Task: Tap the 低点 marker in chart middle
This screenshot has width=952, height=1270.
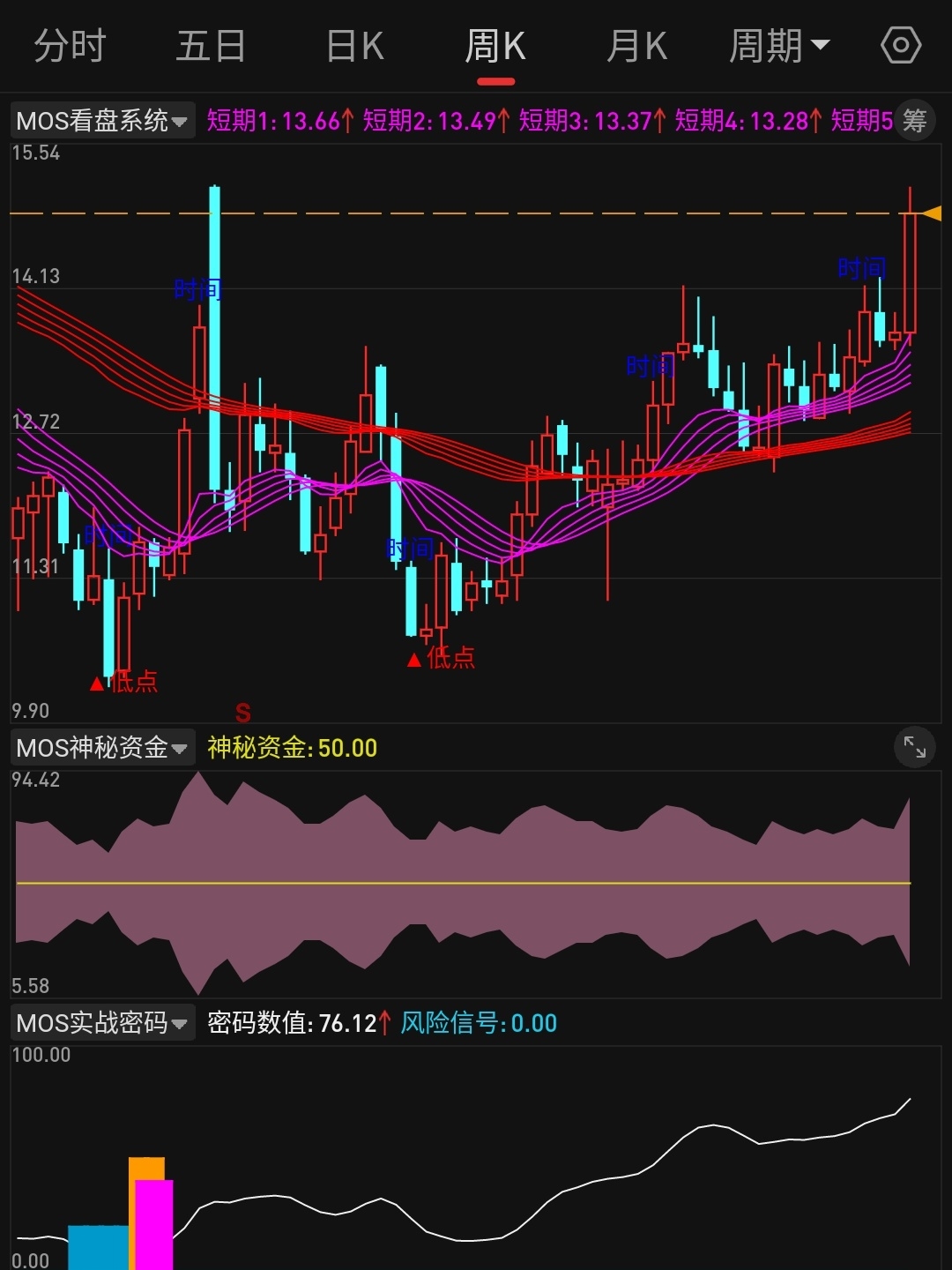Action: (442, 658)
